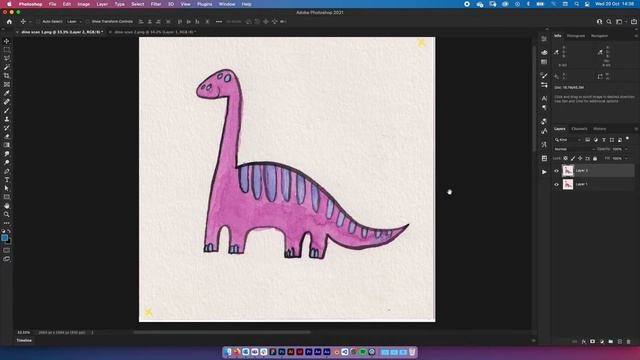Viewport: 640px width, 360px height.
Task: Select the Frame tool
Action: tap(7, 84)
